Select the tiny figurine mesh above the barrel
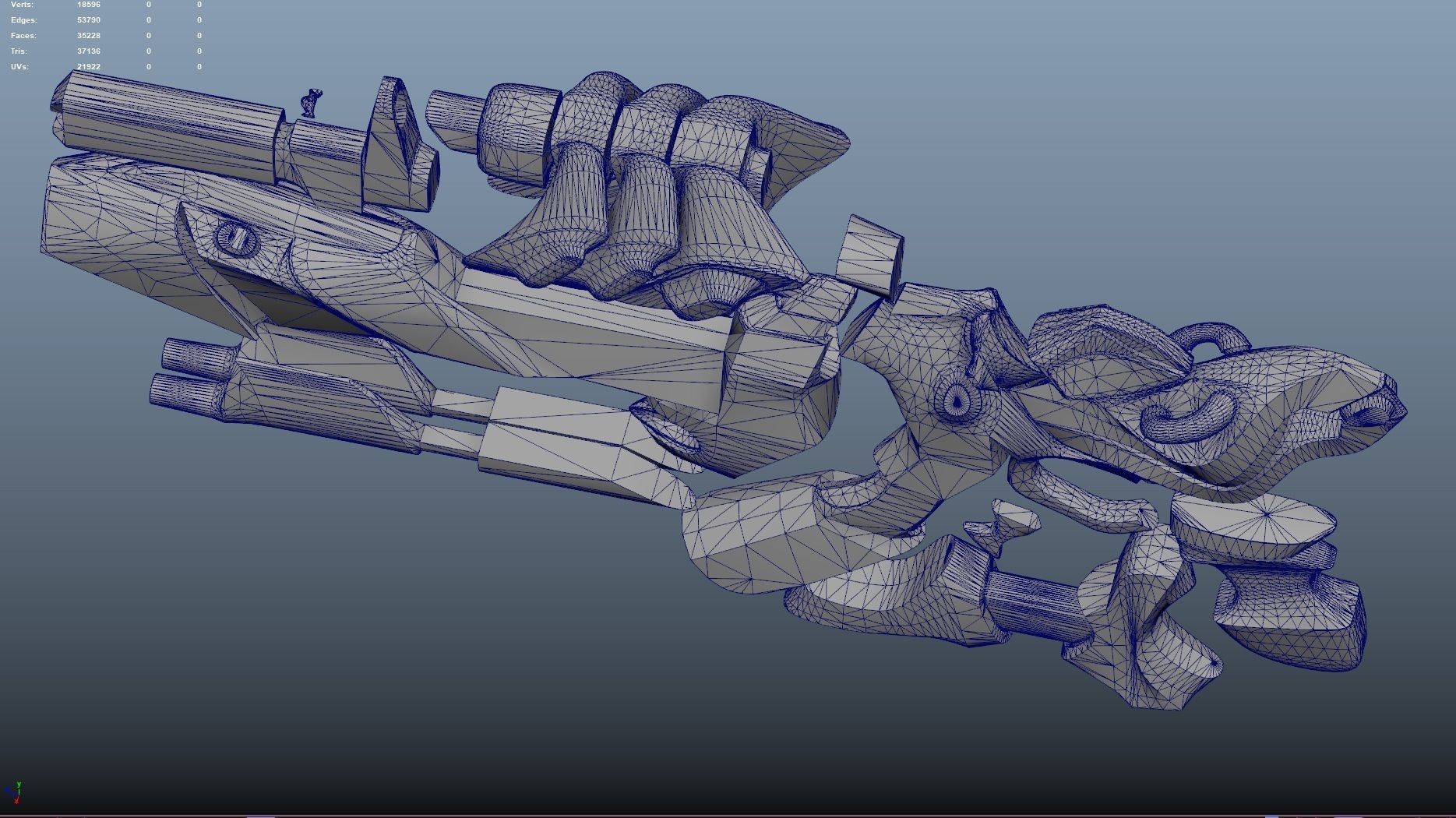 [x=311, y=103]
